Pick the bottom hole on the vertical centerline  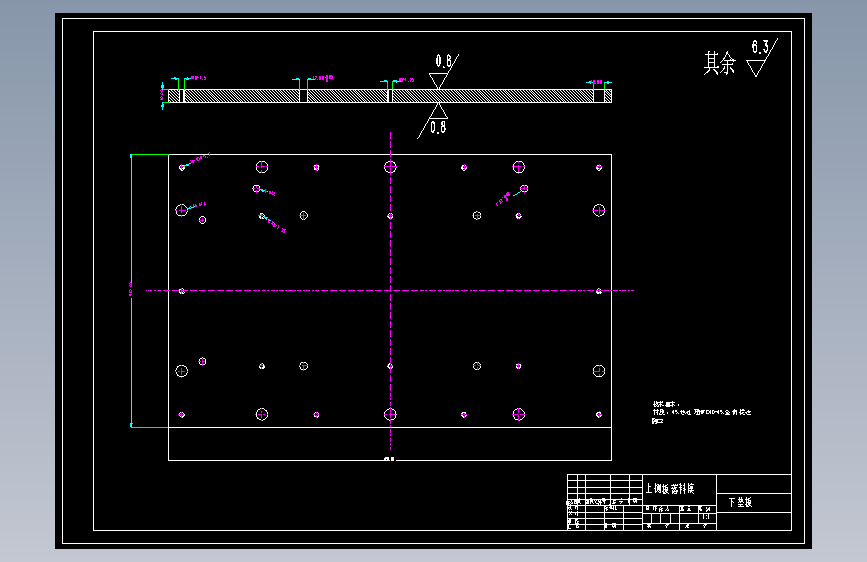pyautogui.click(x=390, y=414)
